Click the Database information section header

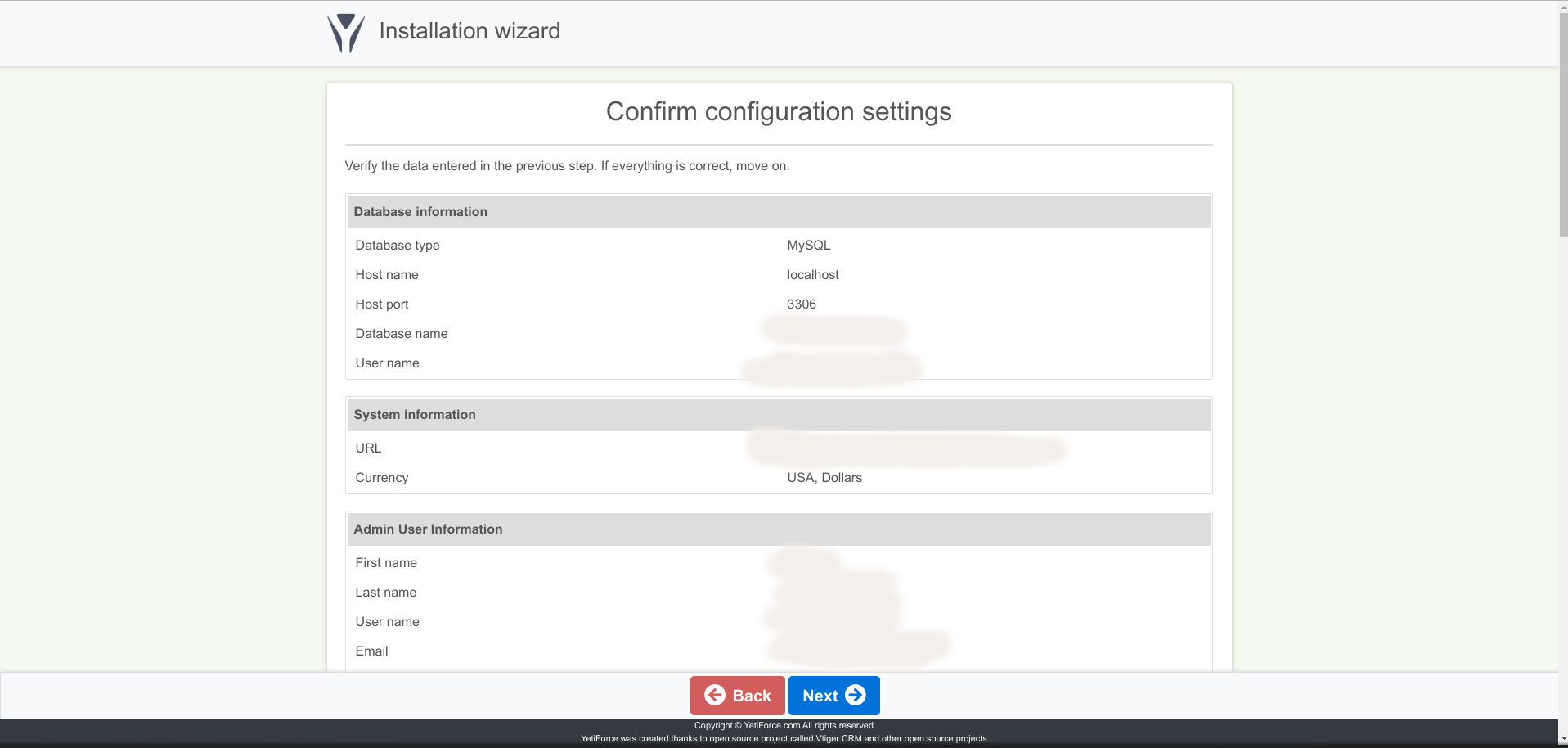[779, 212]
